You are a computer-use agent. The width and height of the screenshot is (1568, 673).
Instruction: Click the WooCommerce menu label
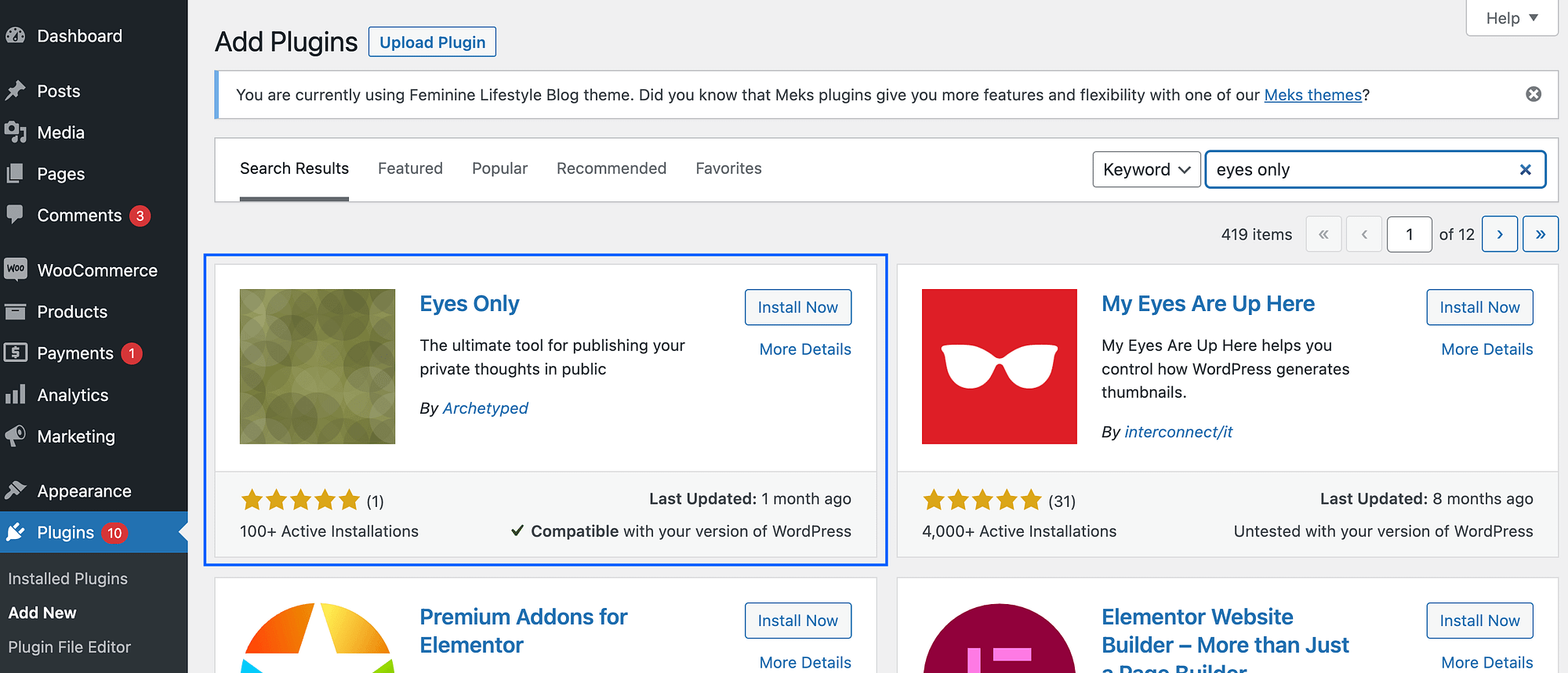[97, 270]
